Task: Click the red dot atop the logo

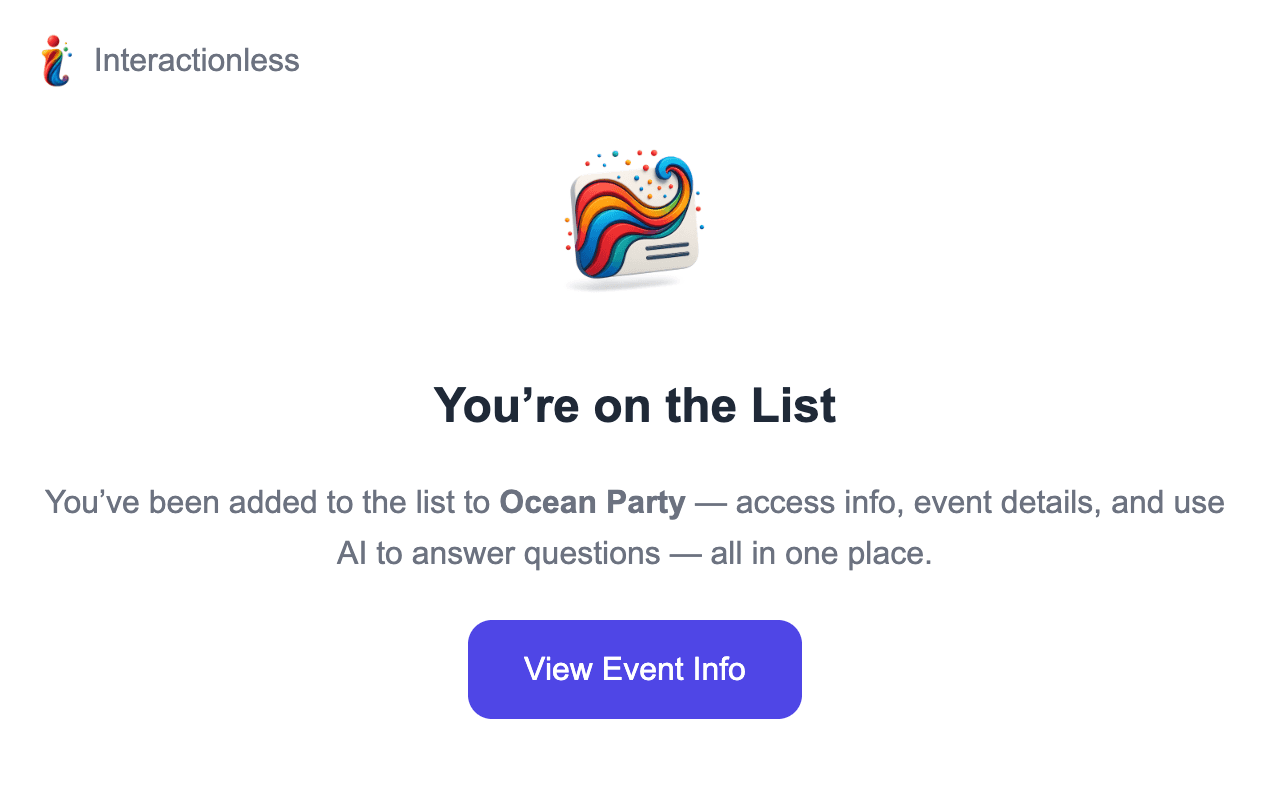Action: click(52, 41)
